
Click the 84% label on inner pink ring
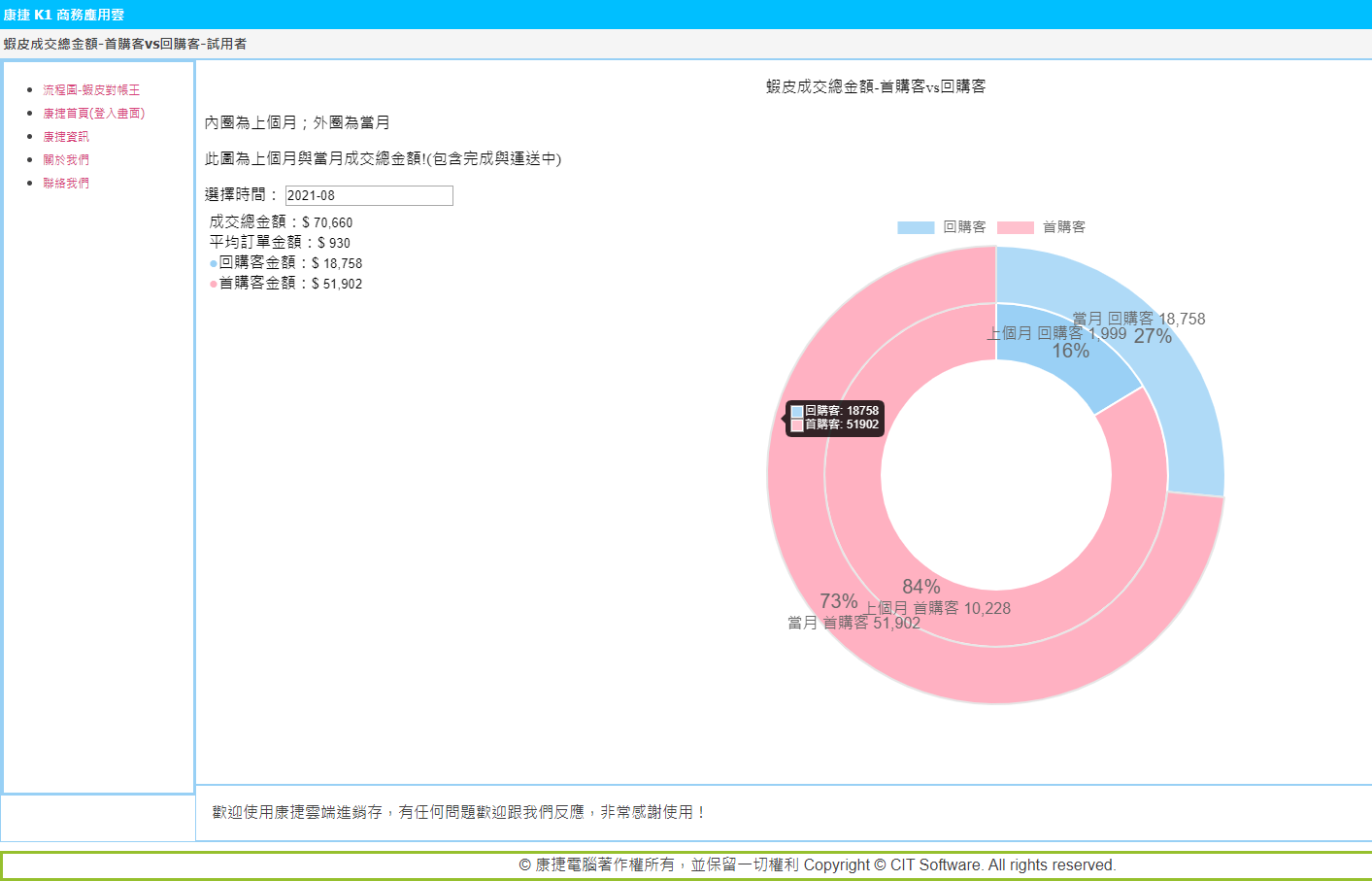click(920, 587)
